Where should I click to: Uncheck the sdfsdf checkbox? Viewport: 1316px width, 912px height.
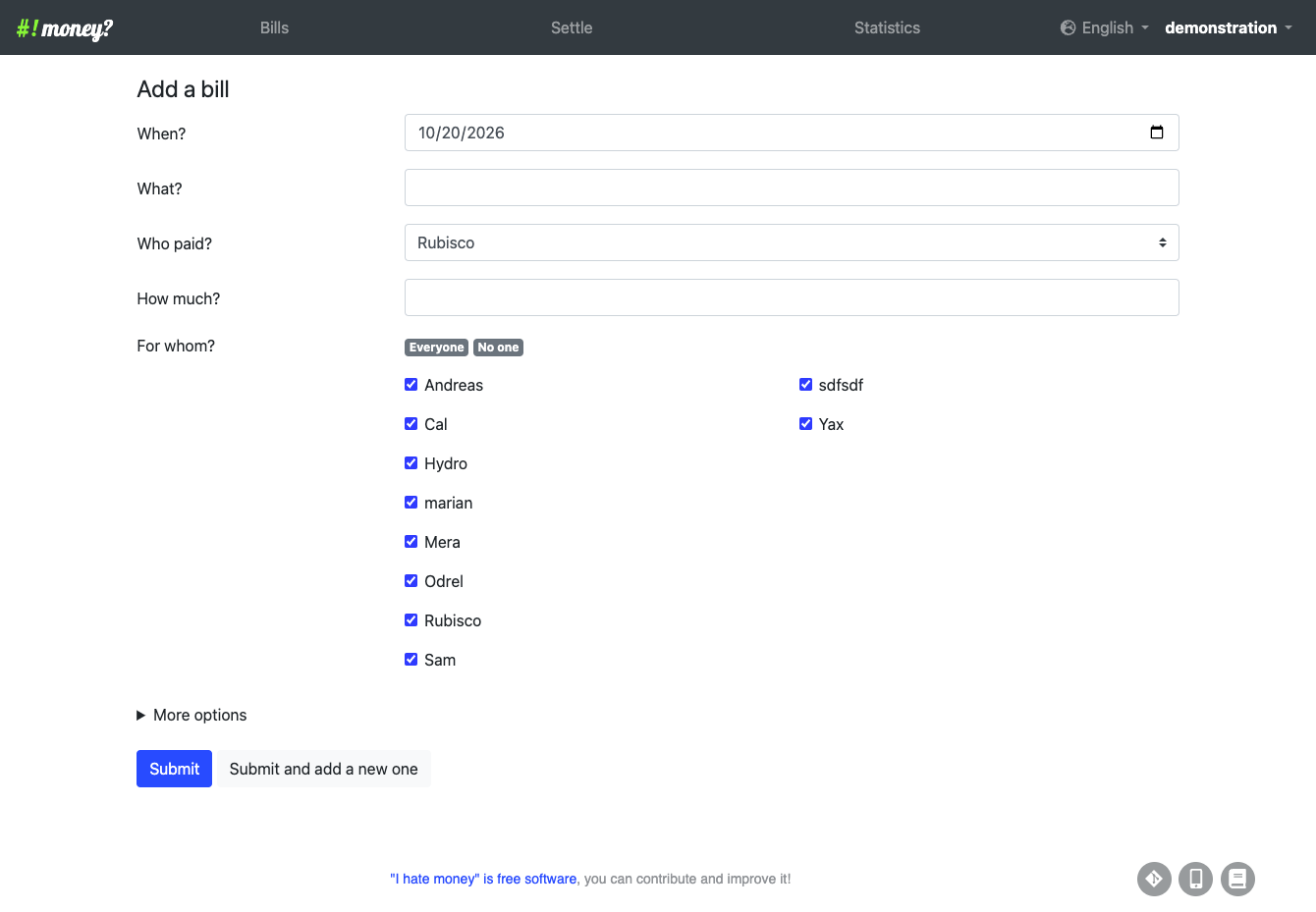pos(806,385)
